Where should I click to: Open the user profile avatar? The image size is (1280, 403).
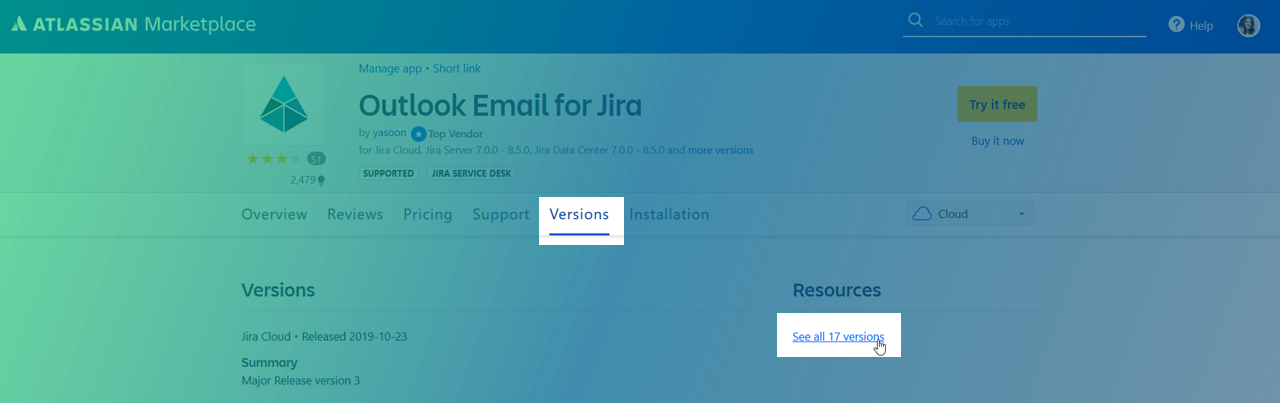[1248, 26]
